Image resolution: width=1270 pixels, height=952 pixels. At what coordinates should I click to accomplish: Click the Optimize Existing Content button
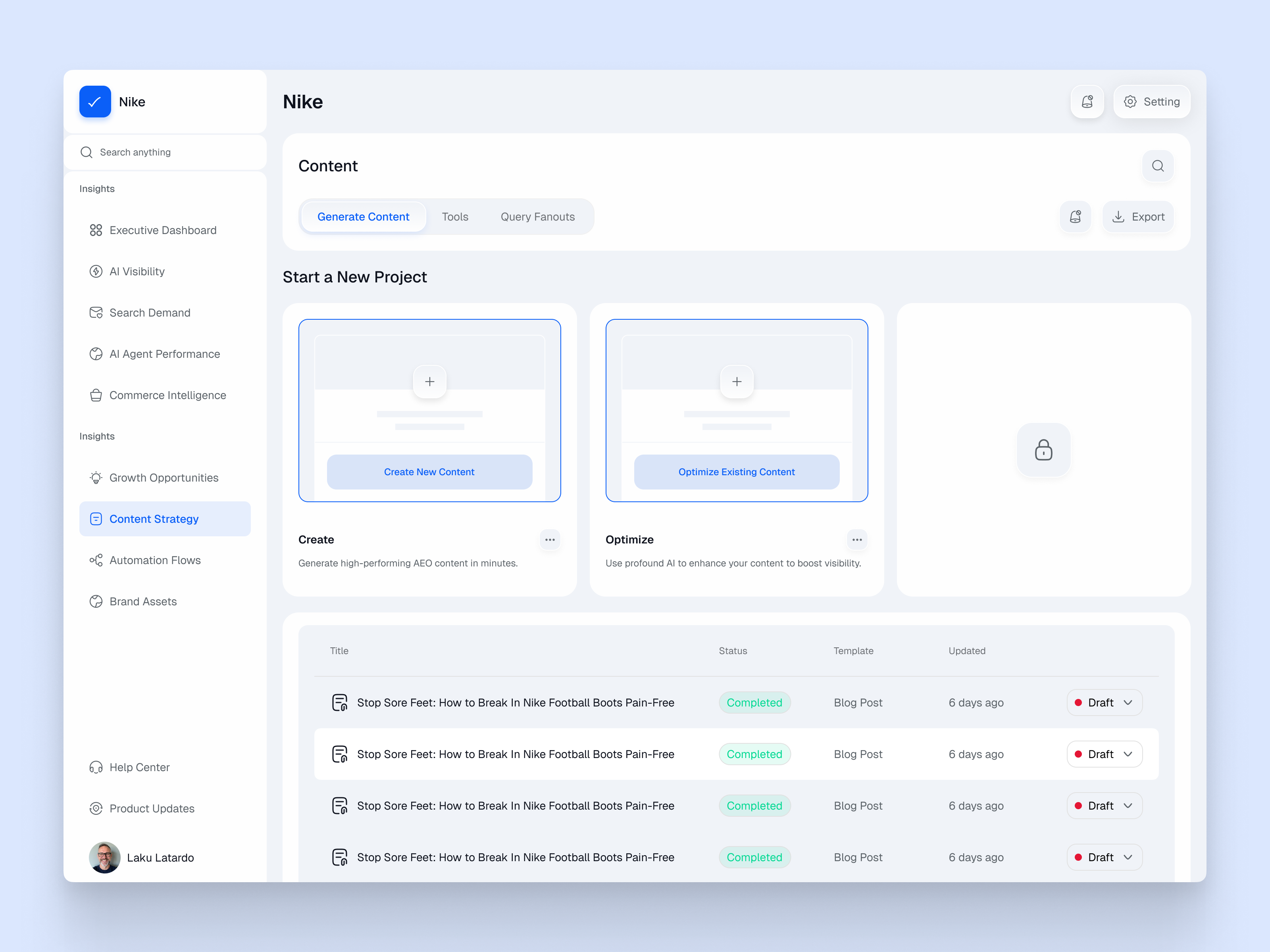click(737, 472)
